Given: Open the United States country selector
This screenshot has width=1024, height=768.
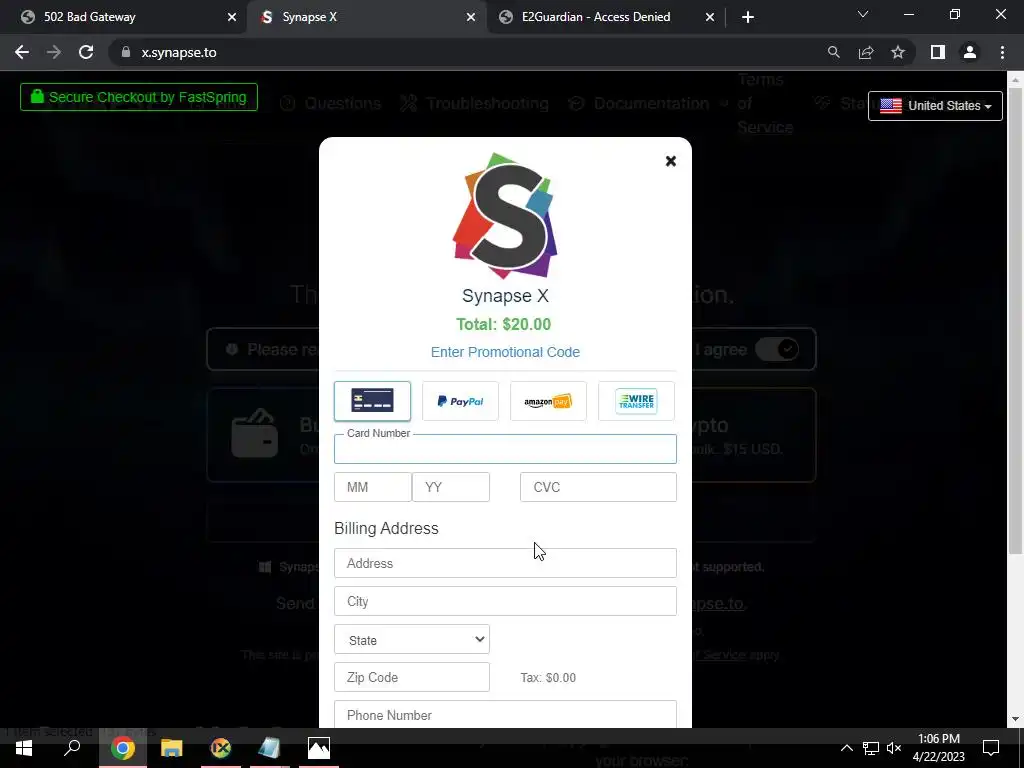Looking at the screenshot, I should point(935,106).
